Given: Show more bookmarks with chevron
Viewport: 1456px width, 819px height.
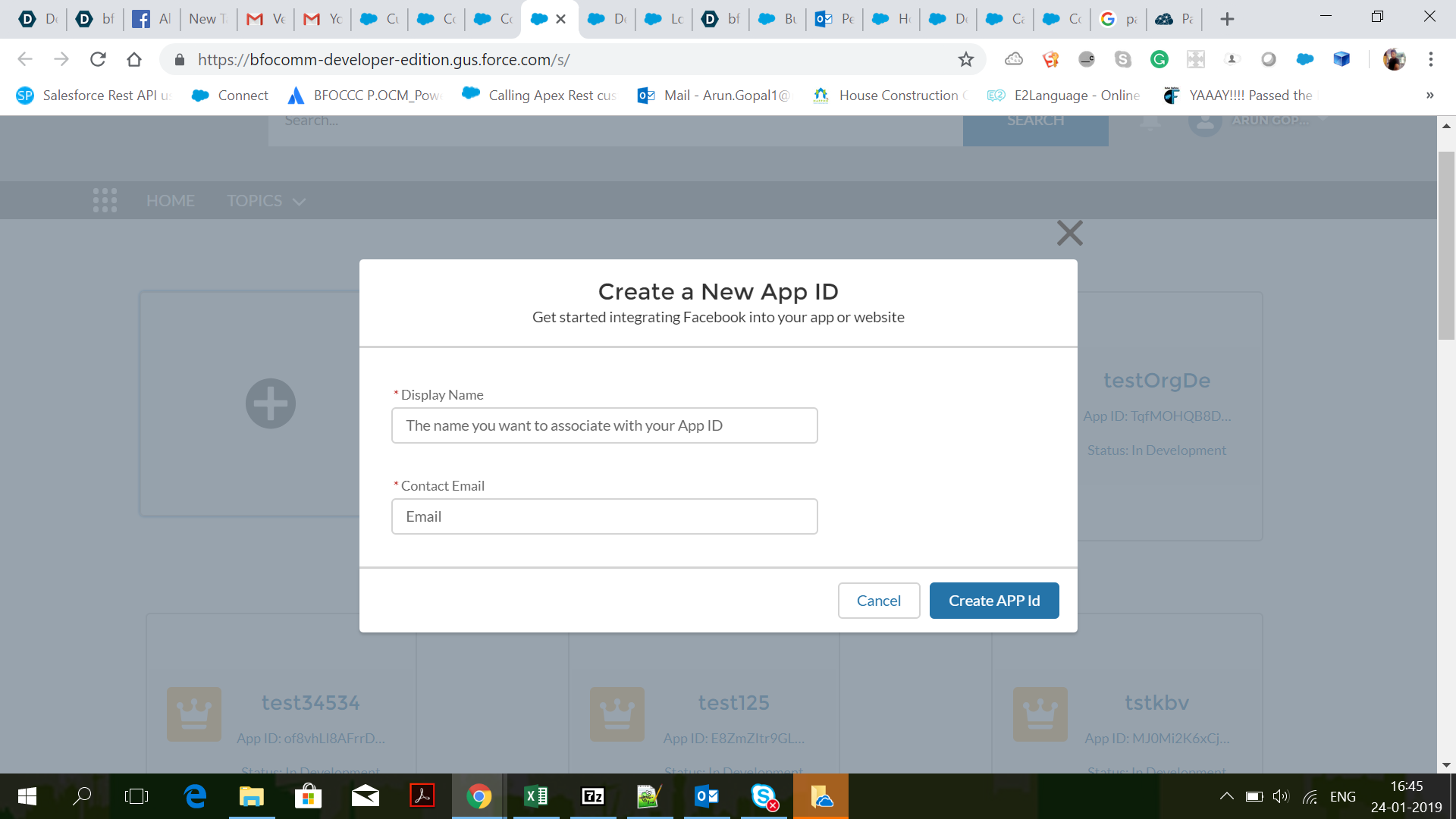Looking at the screenshot, I should coord(1429,96).
